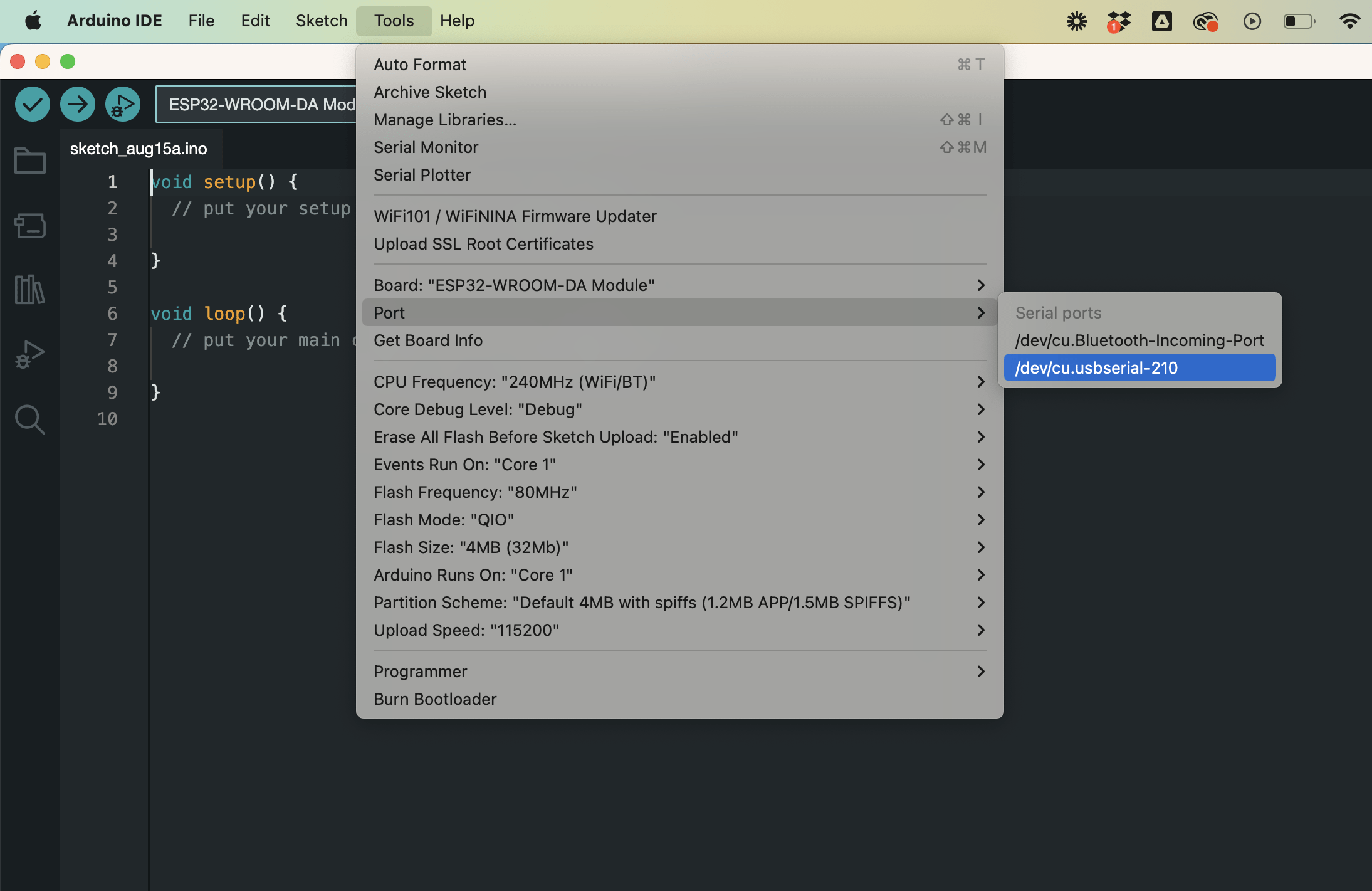Open the Boards Manager sidebar icon
The image size is (1372, 891).
tap(30, 226)
